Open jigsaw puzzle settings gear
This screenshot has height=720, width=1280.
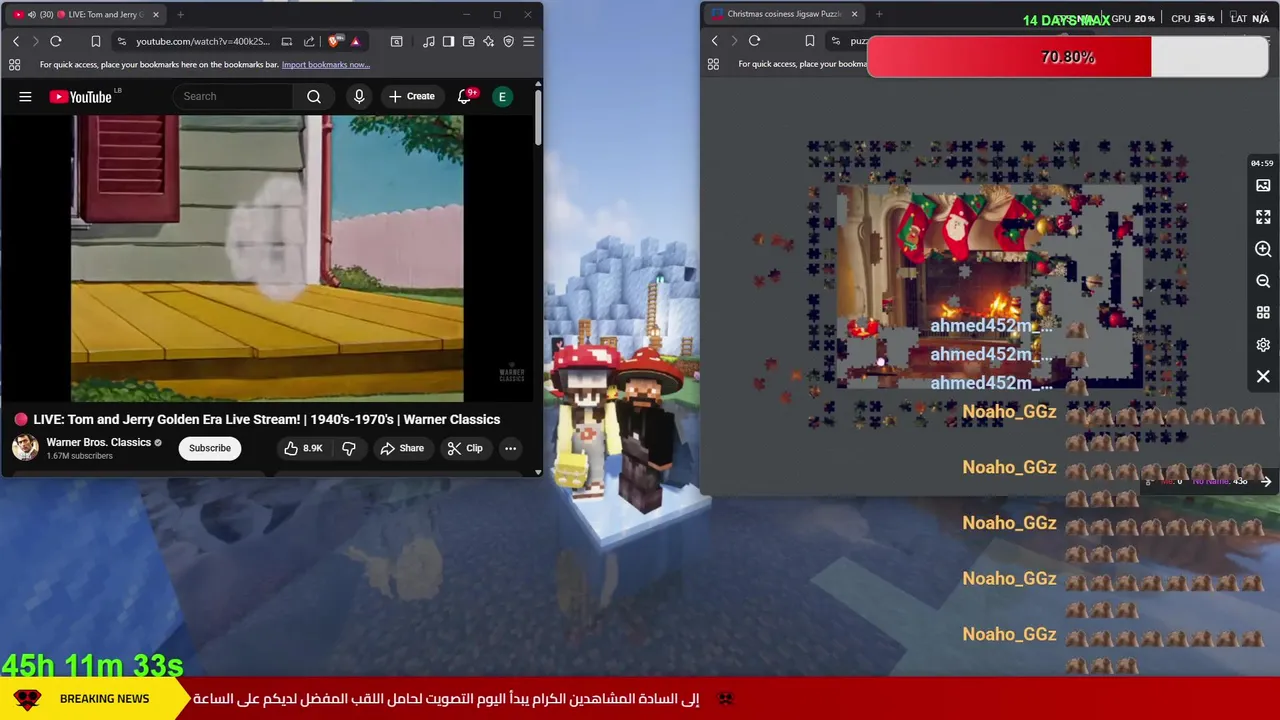[1263, 345]
